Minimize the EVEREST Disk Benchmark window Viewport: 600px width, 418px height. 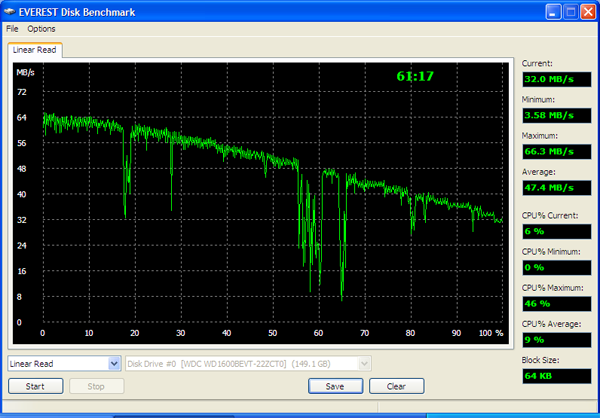click(x=553, y=12)
